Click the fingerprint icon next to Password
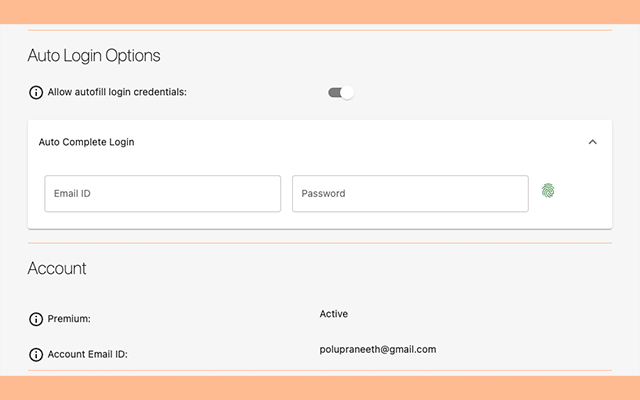640x400 pixels. (547, 190)
